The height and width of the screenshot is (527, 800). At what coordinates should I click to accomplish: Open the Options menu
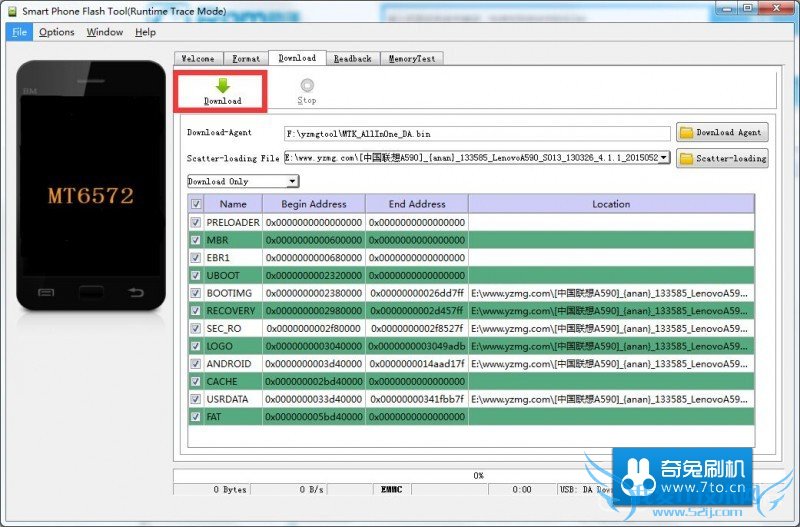(x=57, y=32)
